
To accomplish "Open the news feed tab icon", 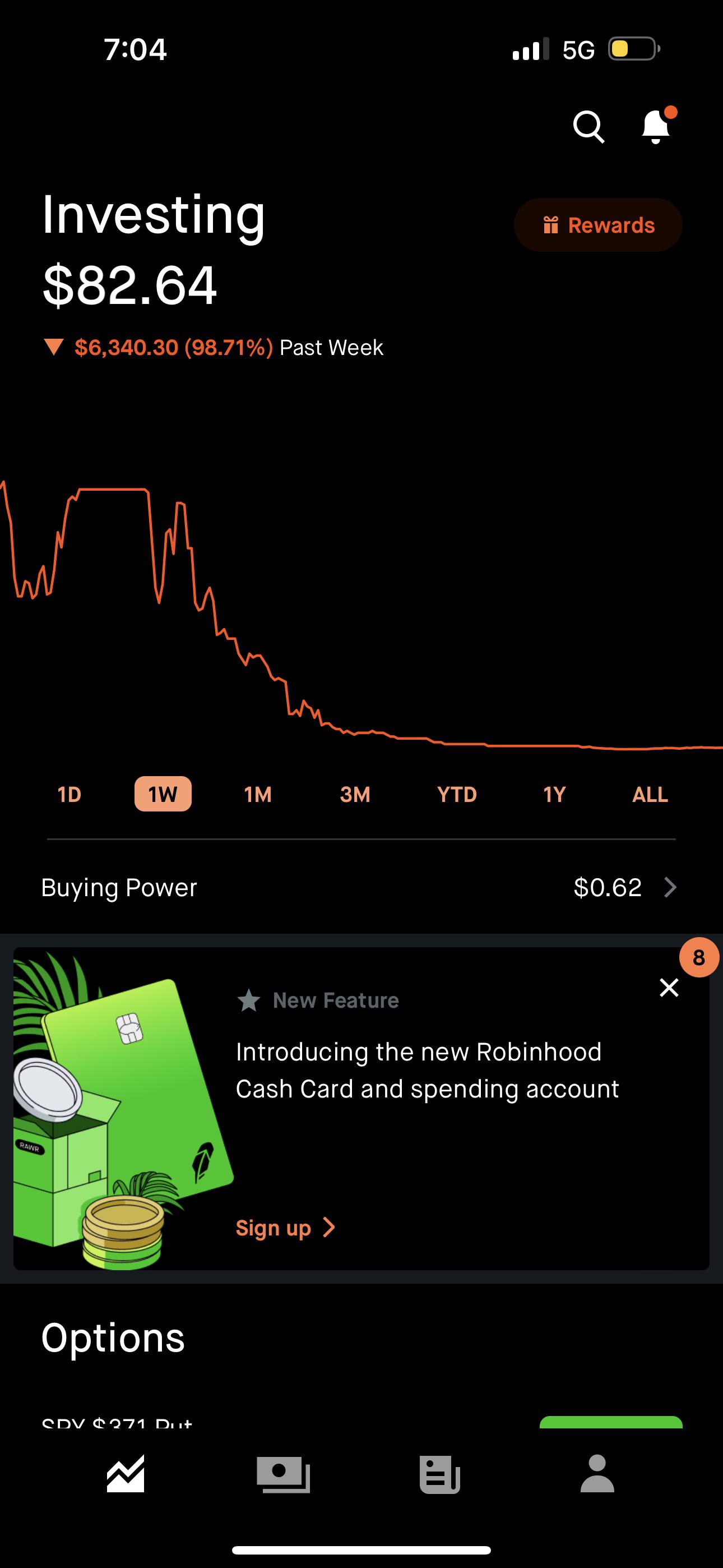I will coord(440,1474).
